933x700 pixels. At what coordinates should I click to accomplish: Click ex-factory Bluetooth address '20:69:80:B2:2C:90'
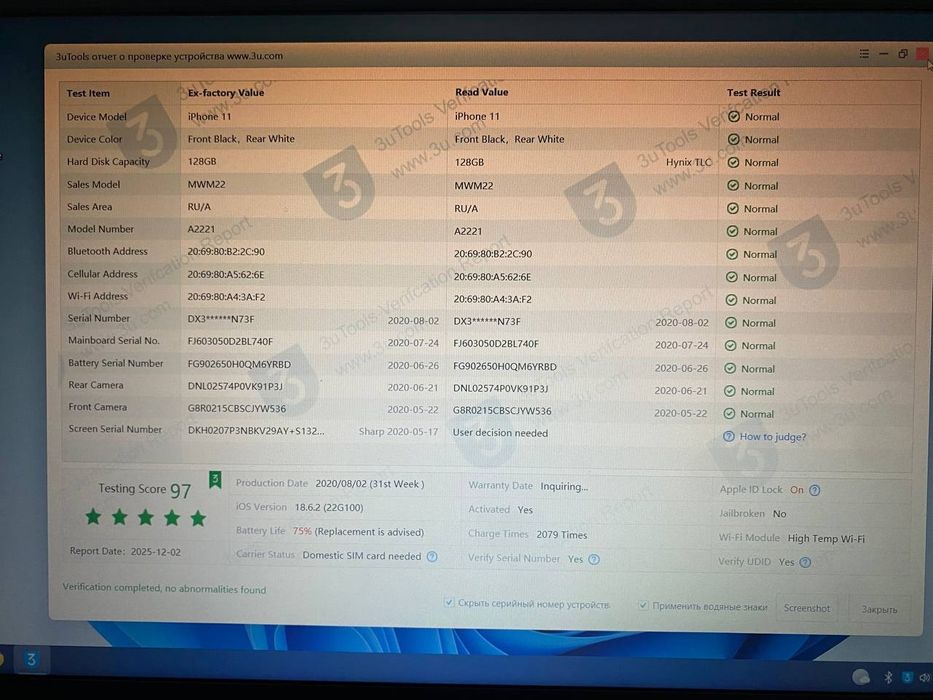click(x=226, y=252)
